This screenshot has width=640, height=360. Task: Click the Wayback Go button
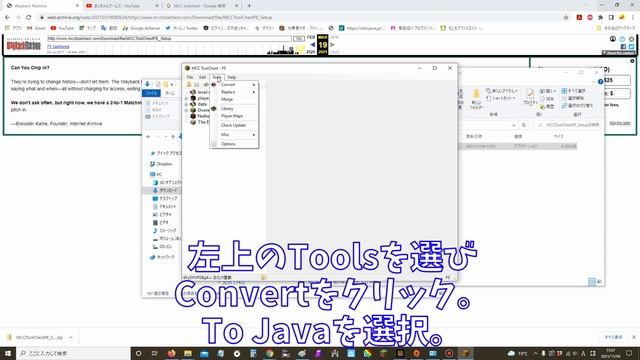[299, 38]
